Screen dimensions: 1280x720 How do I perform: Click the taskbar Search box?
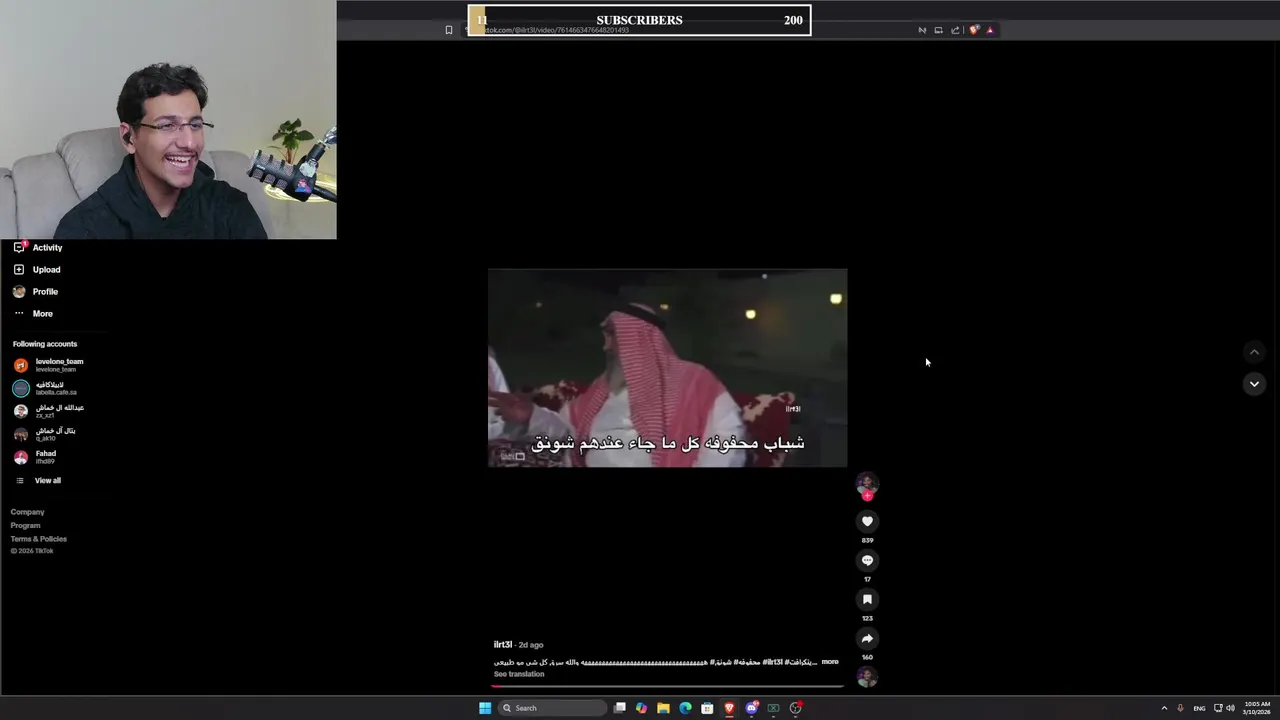(553, 708)
